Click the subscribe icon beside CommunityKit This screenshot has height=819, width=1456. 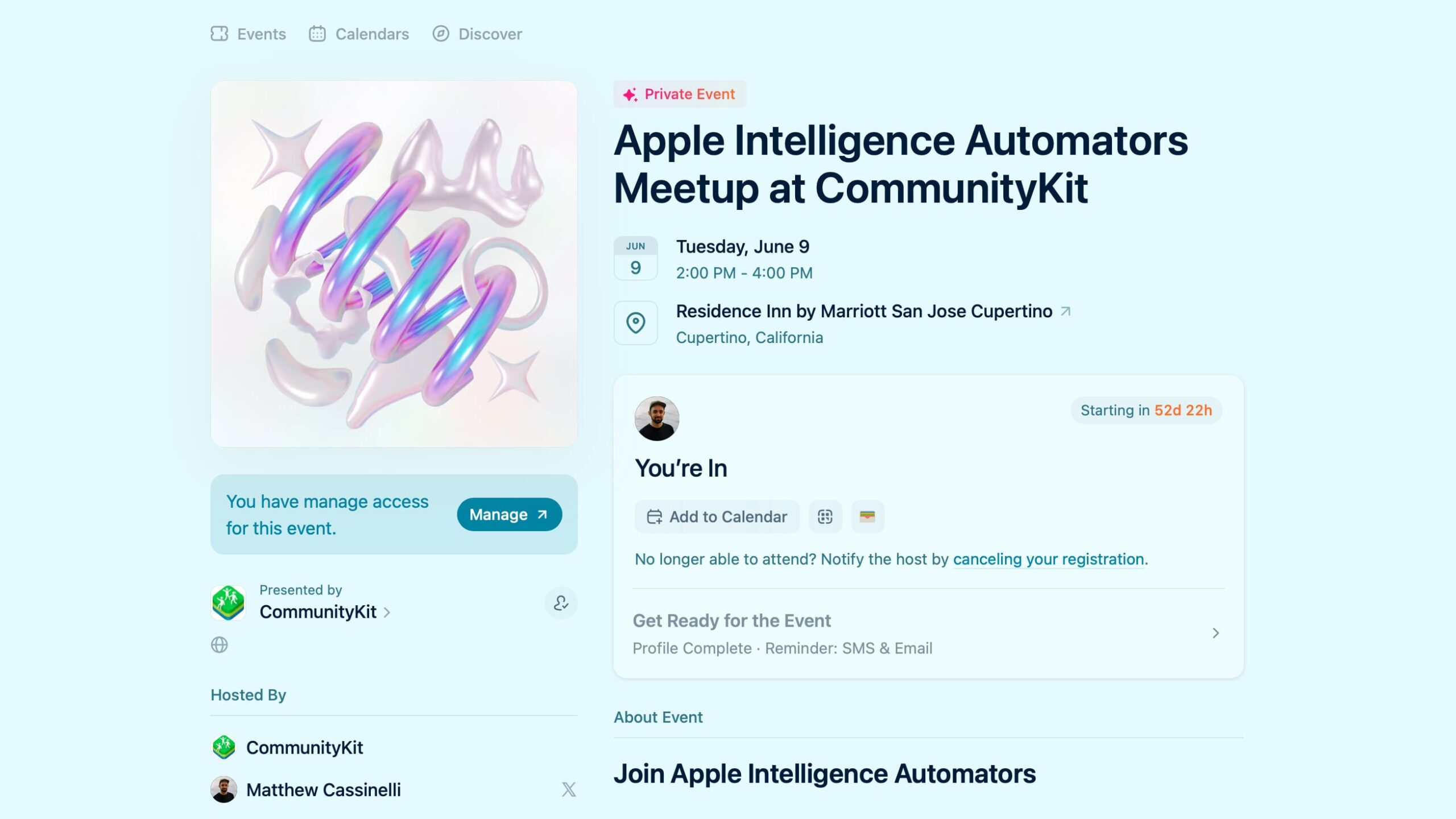(561, 603)
